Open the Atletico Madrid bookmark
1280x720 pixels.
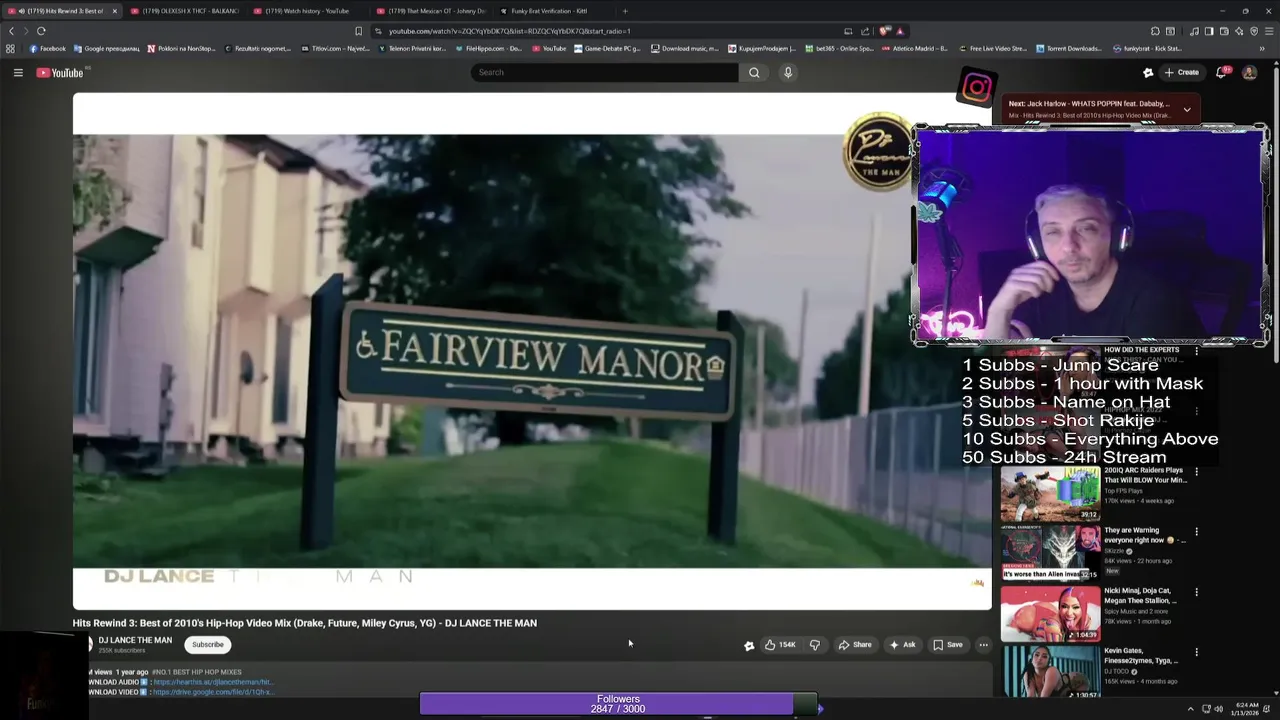point(915,48)
